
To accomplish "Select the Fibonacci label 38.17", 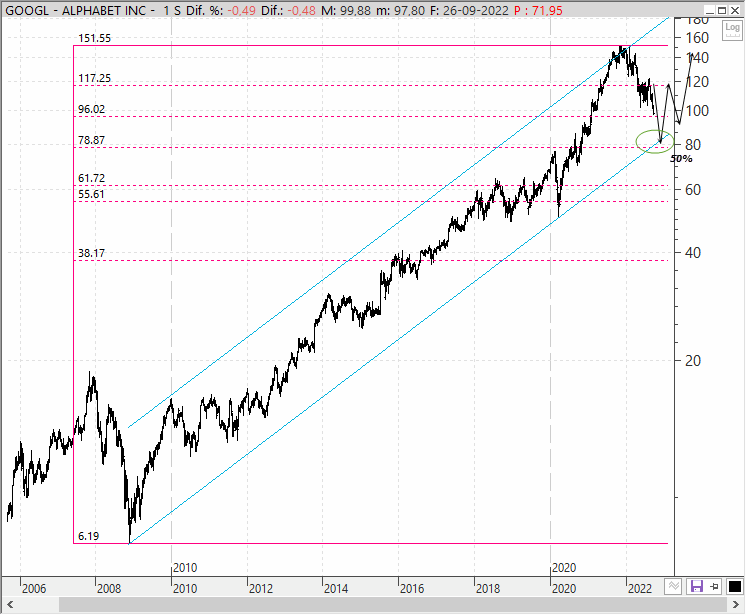I will point(91,253).
